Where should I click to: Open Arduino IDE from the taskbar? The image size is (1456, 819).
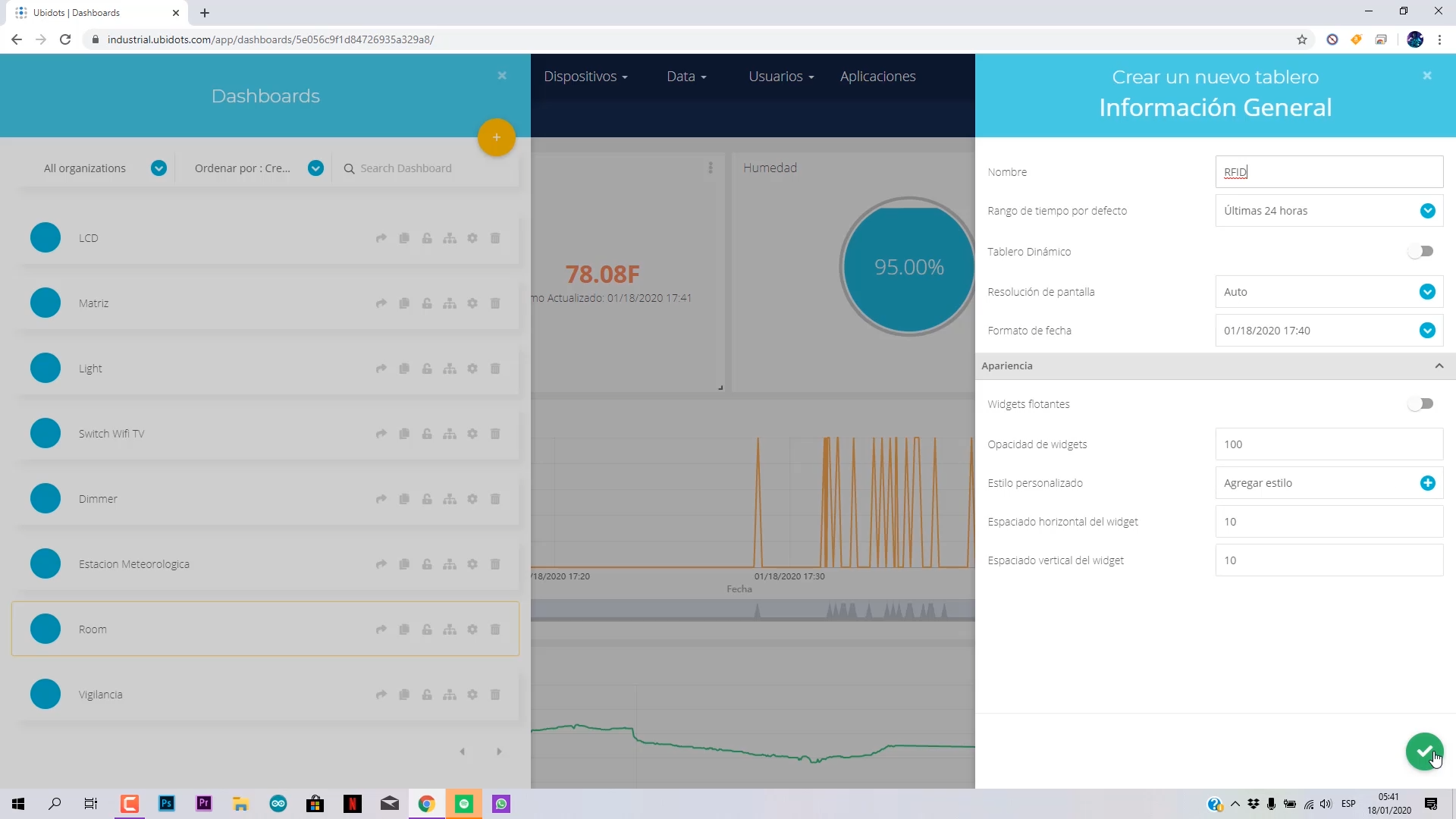(x=278, y=804)
